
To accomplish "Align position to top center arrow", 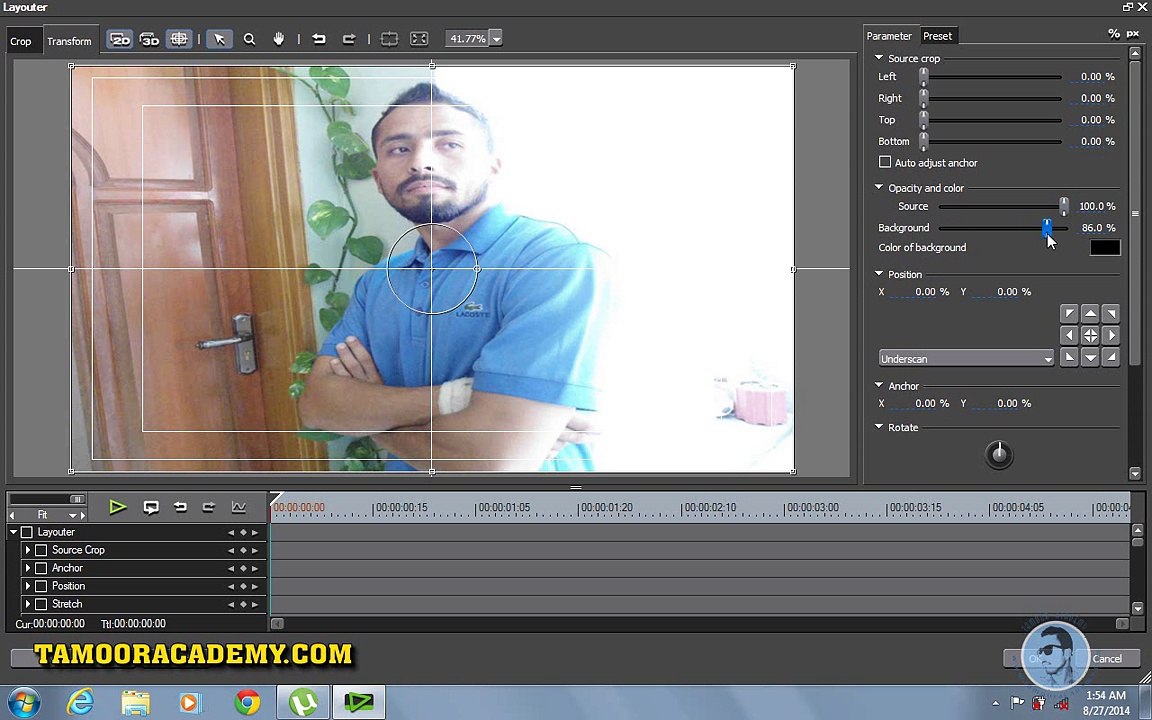I will 1090,314.
